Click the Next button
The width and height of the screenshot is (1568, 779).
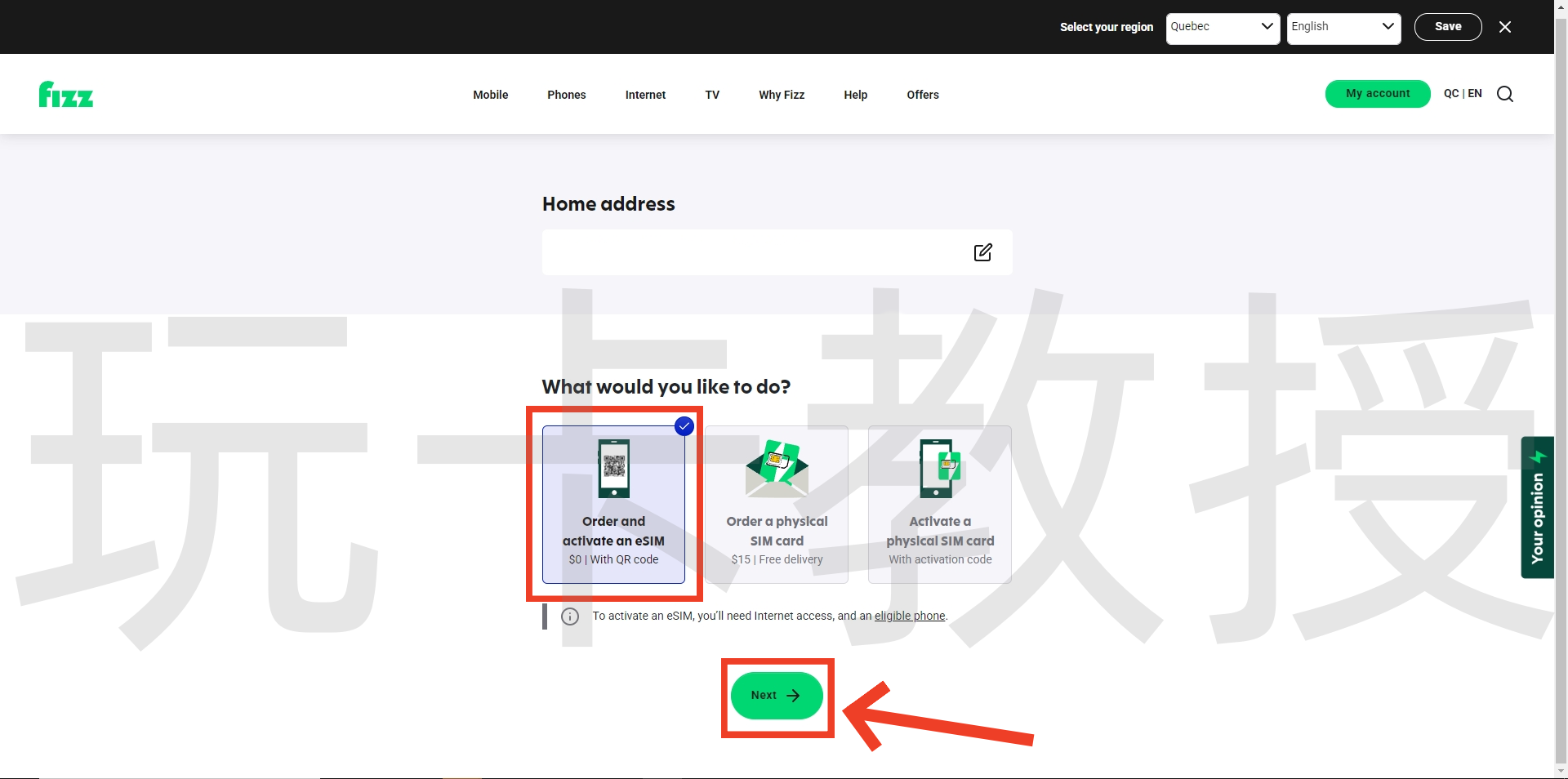click(x=776, y=697)
